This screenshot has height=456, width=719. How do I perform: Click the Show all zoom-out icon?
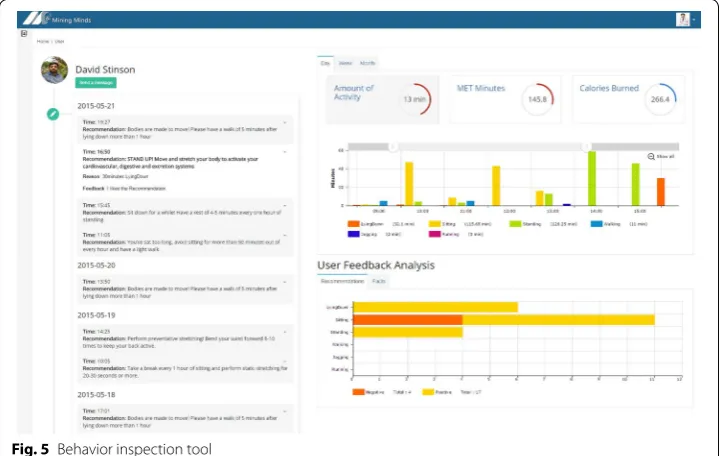(651, 156)
